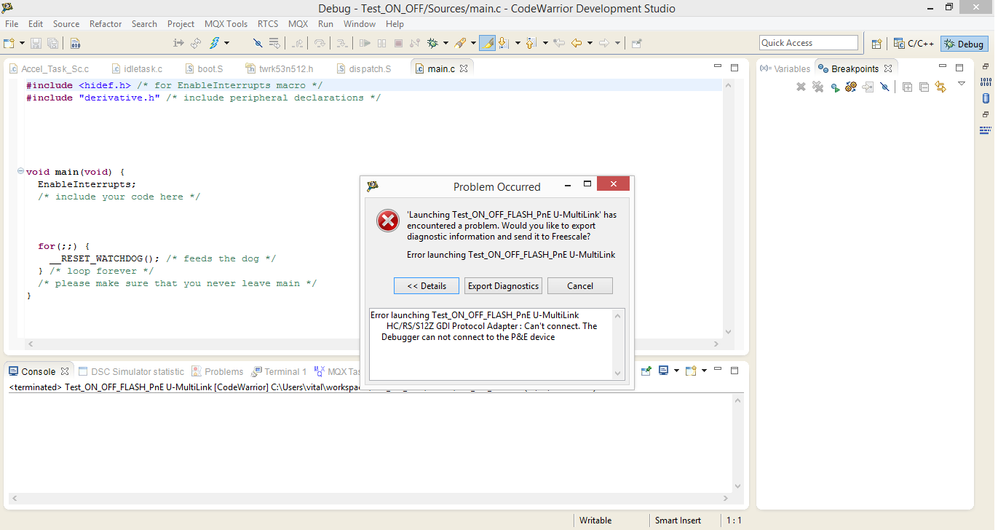The width and height of the screenshot is (998, 530).
Task: Select the Debug perspective button
Action: click(964, 44)
